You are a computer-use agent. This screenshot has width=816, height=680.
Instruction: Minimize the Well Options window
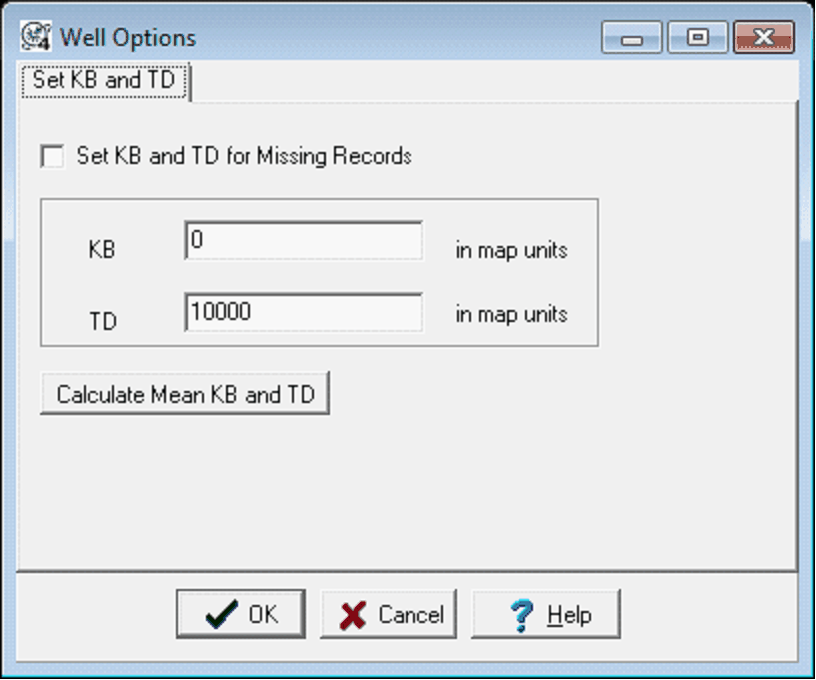(x=631, y=38)
